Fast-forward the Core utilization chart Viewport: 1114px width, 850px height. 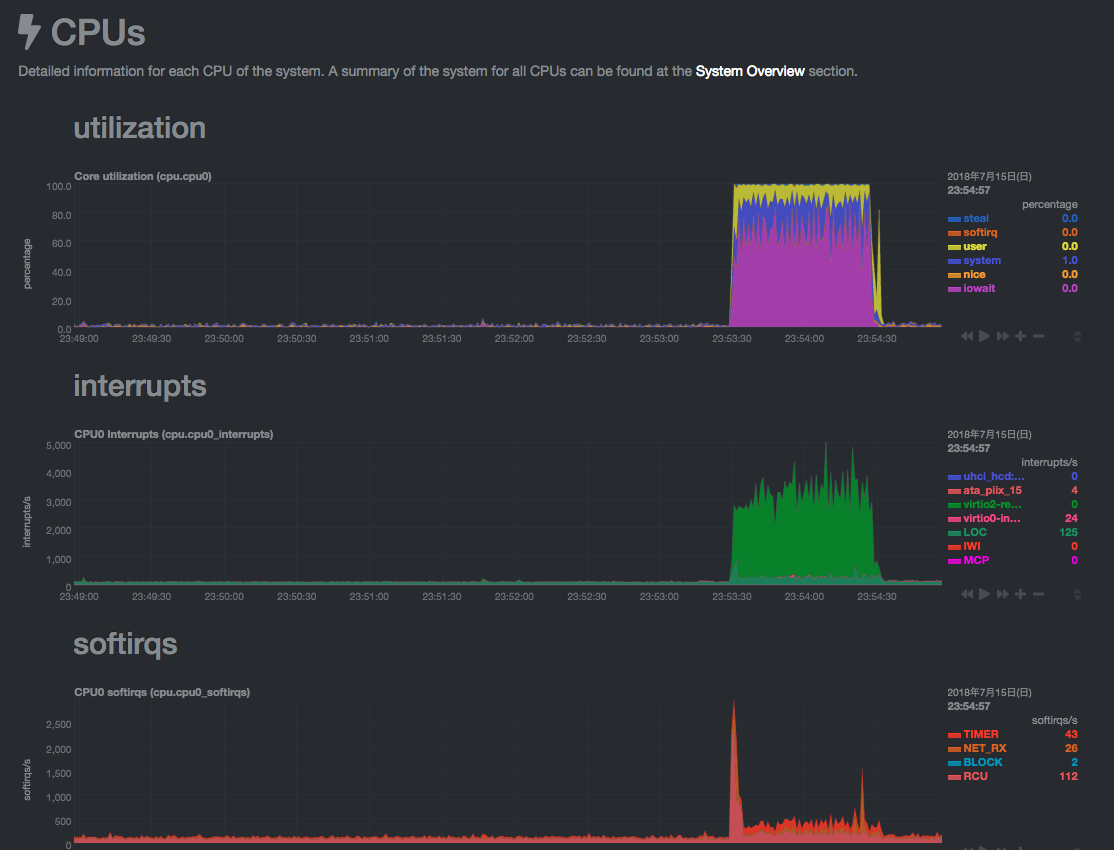tap(1002, 336)
